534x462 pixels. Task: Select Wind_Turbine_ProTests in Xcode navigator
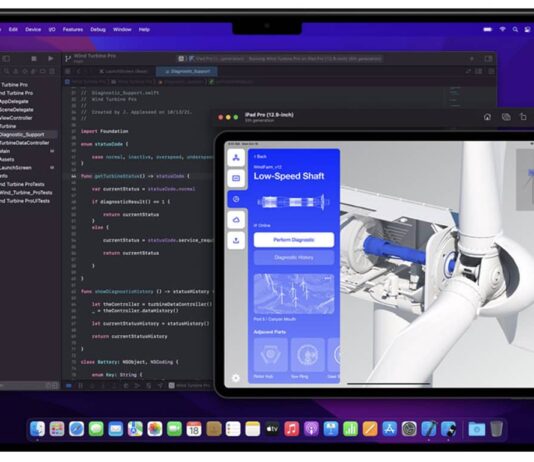[26, 193]
